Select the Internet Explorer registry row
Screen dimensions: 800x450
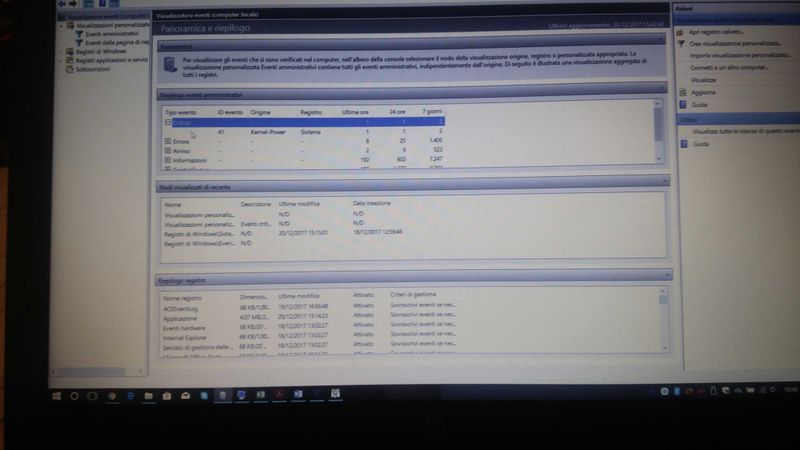tap(309, 336)
